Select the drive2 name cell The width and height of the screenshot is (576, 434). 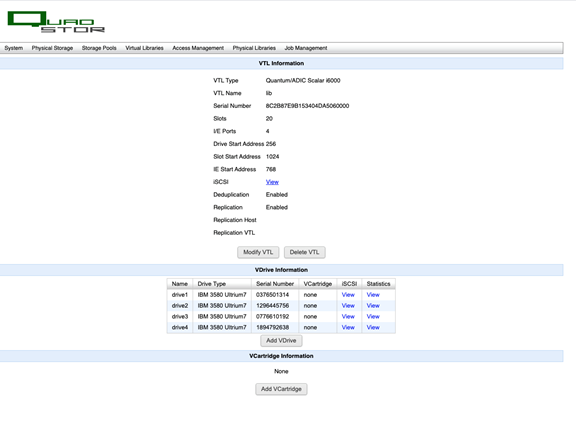coord(180,306)
